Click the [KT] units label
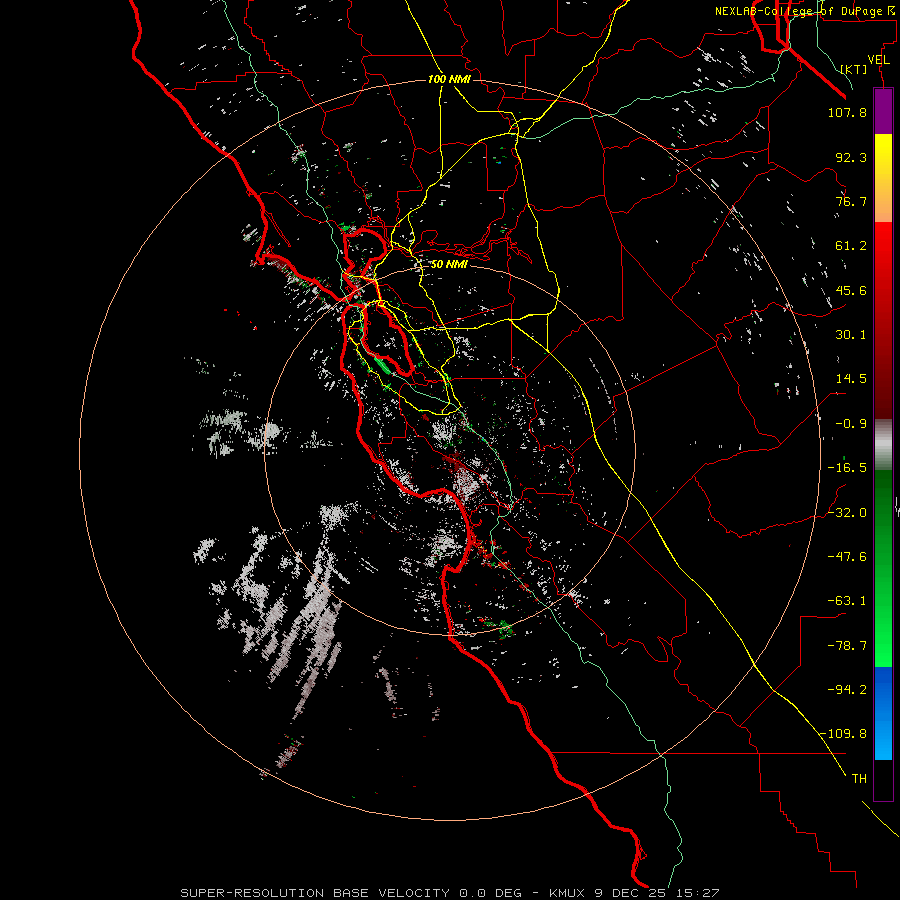Image resolution: width=900 pixels, height=900 pixels. coord(854,69)
